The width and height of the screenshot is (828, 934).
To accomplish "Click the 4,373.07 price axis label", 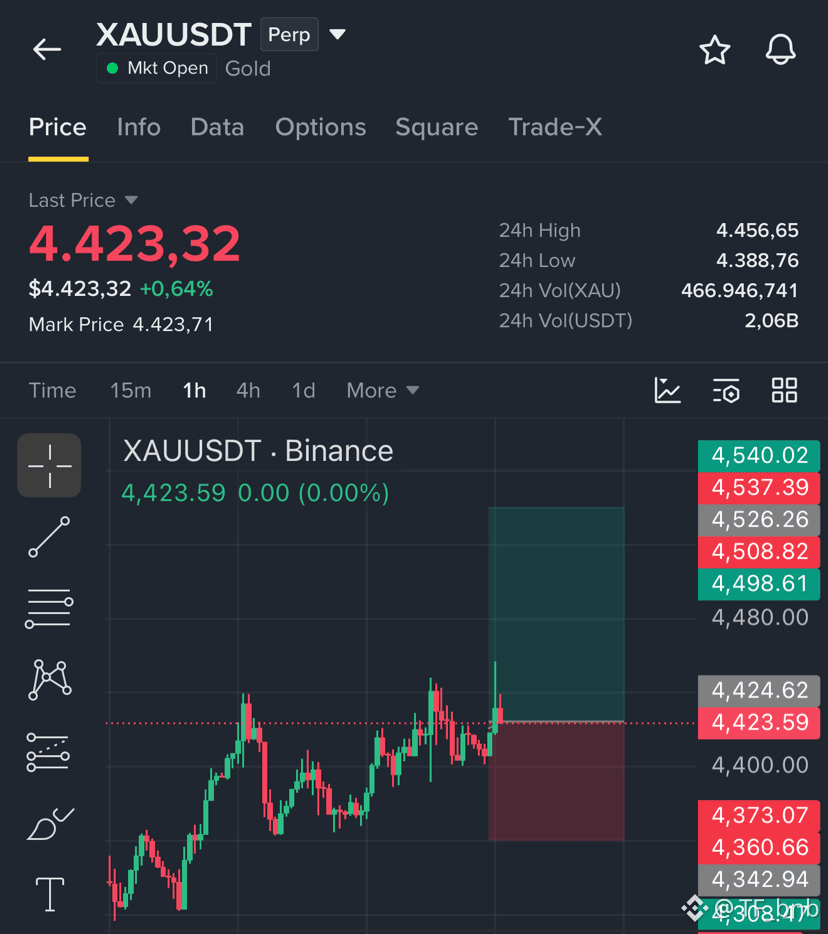I will point(759,815).
